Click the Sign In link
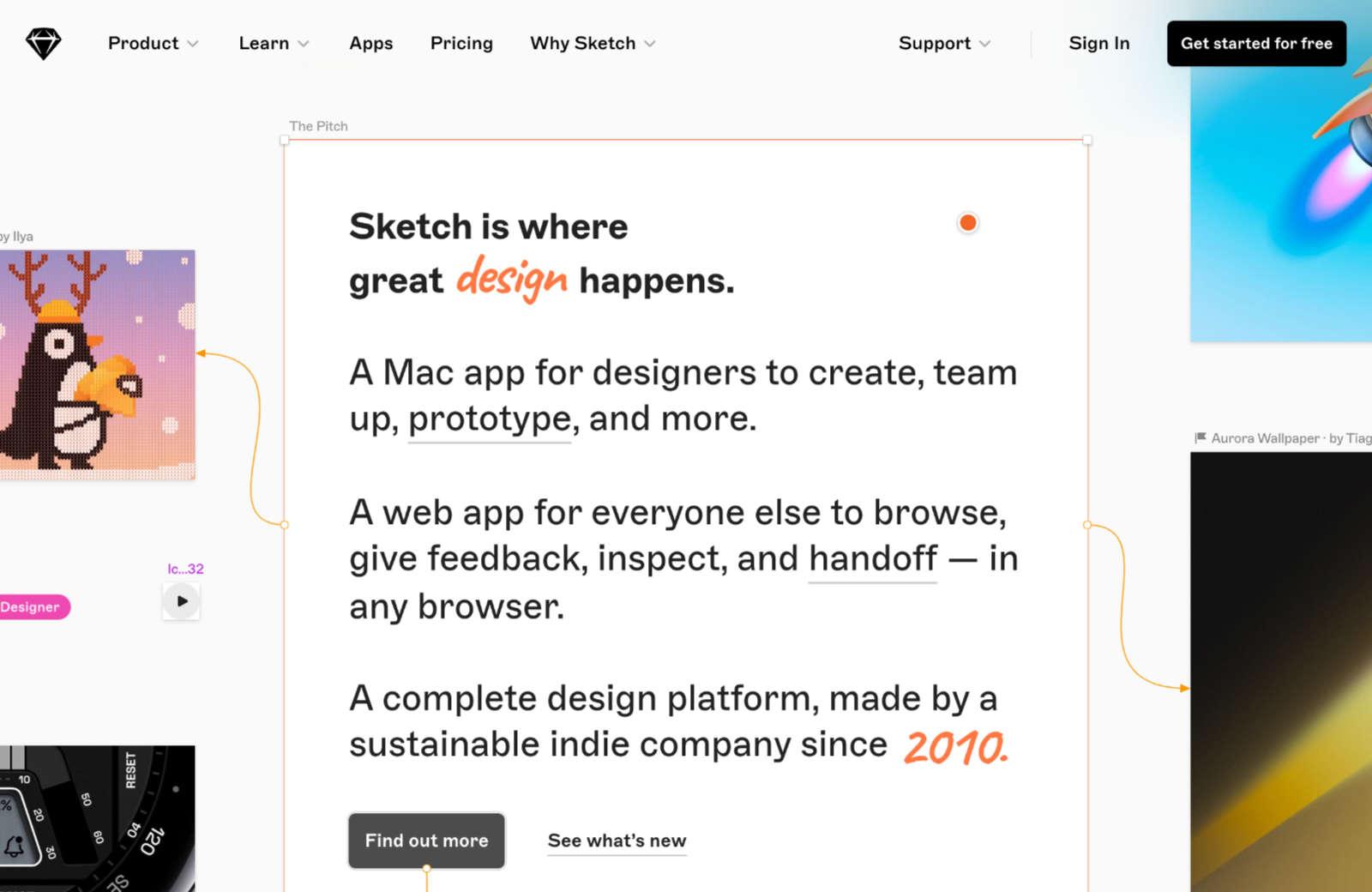Image resolution: width=1372 pixels, height=892 pixels. pos(1098,43)
